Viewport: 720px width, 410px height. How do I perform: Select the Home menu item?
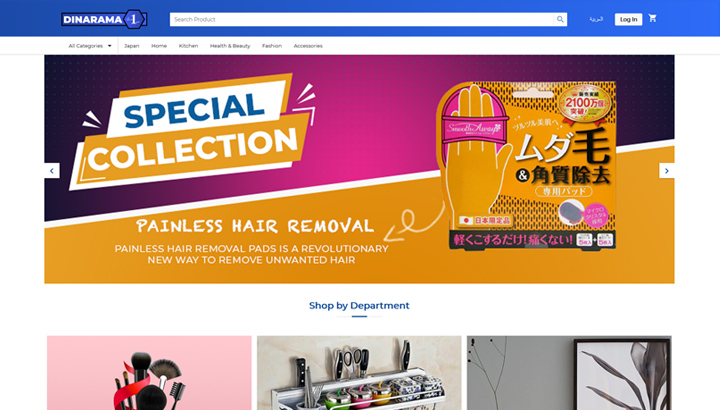coord(159,46)
